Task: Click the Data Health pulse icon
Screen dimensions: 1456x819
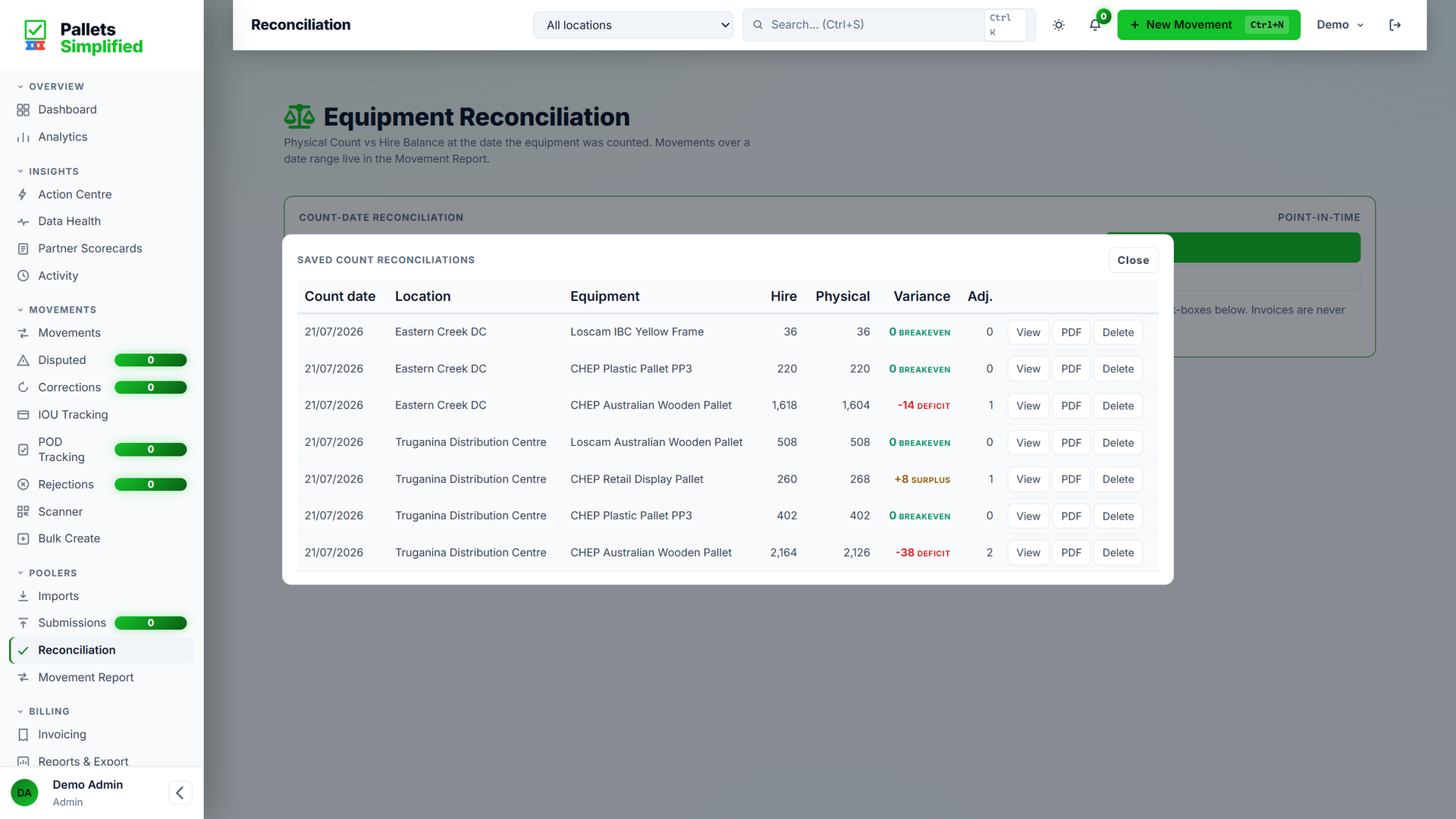Action: [x=23, y=221]
